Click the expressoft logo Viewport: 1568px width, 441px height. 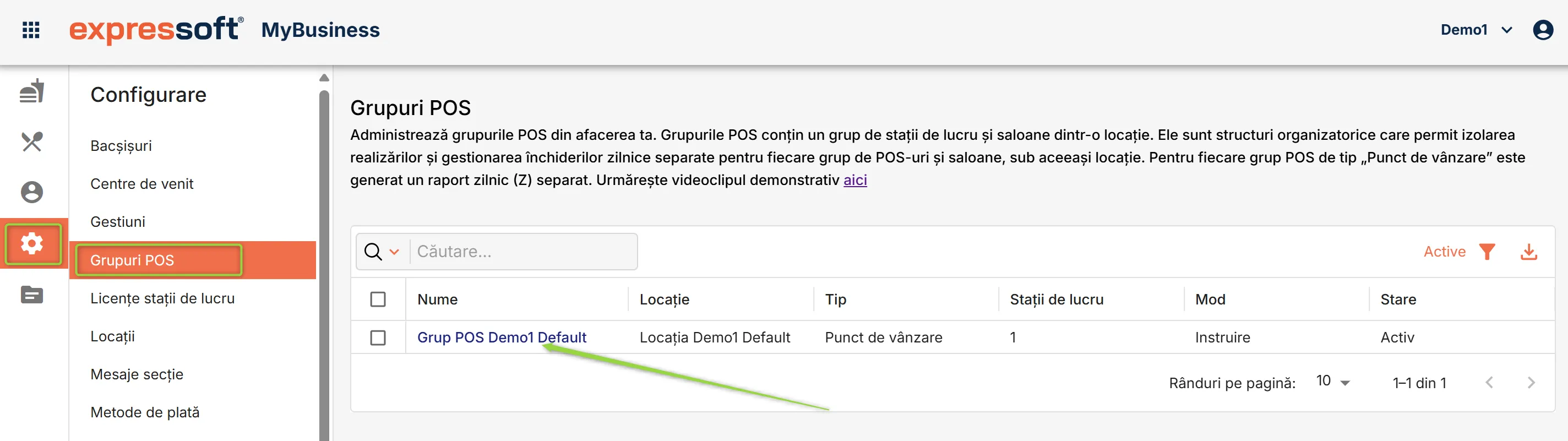156,30
